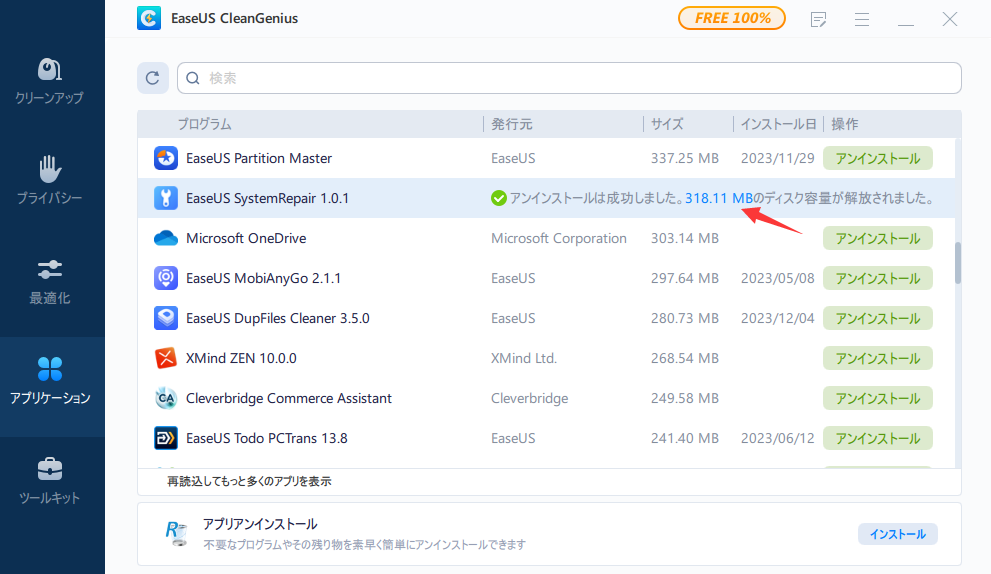
Task: Open the 最適化 sidebar section
Action: [x=50, y=281]
